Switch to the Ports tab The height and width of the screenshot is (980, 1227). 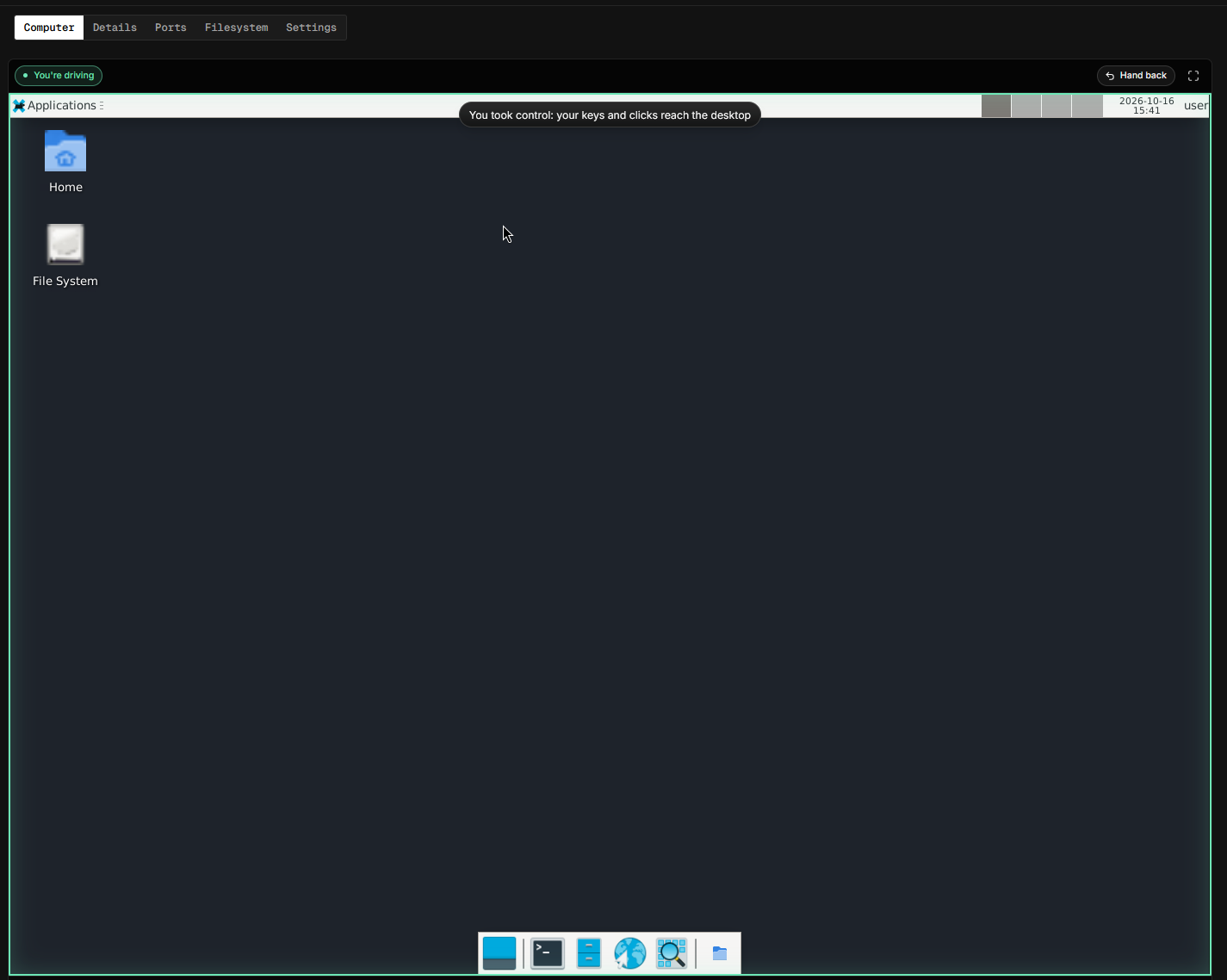pyautogui.click(x=170, y=28)
